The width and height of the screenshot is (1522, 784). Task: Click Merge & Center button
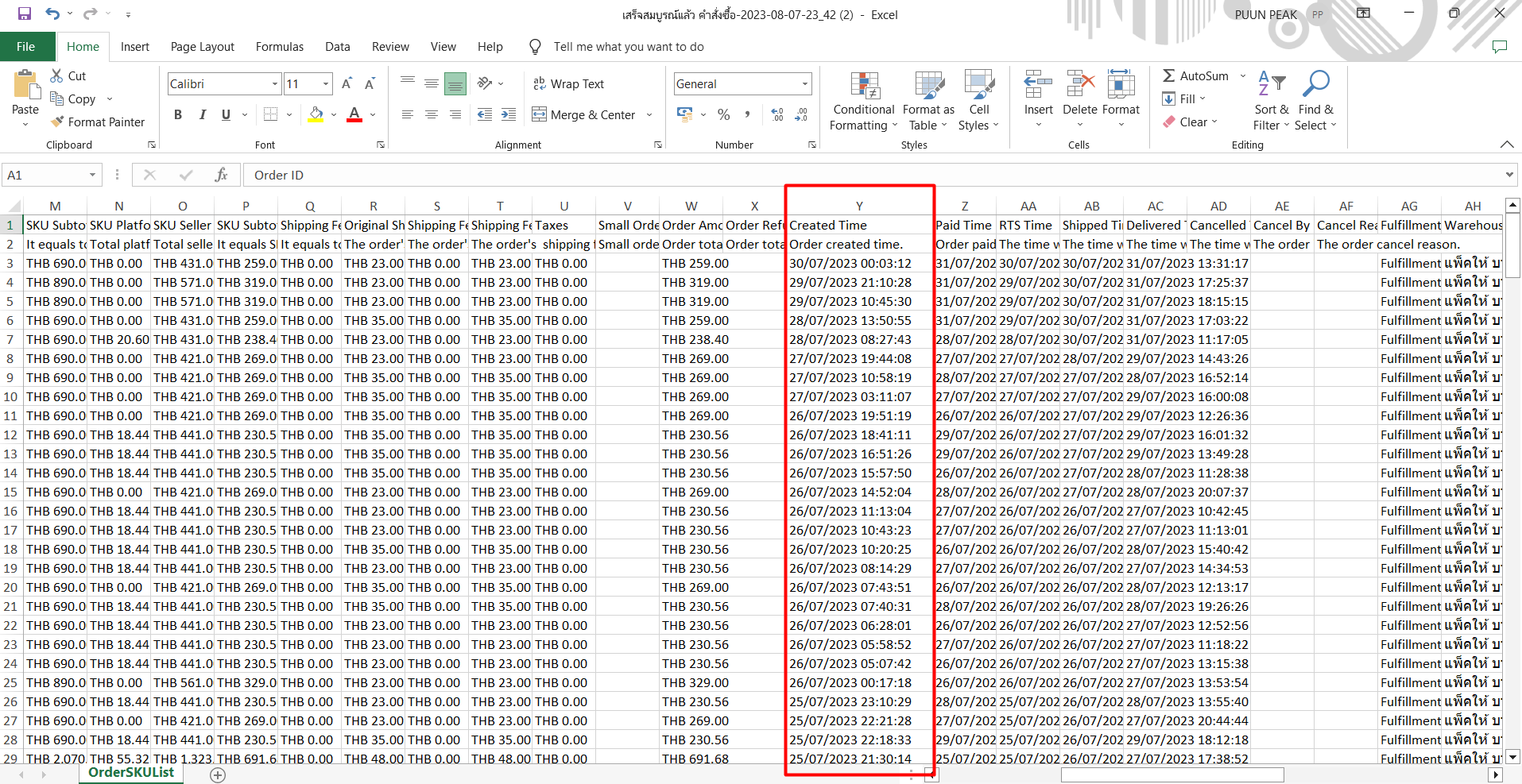coord(584,114)
